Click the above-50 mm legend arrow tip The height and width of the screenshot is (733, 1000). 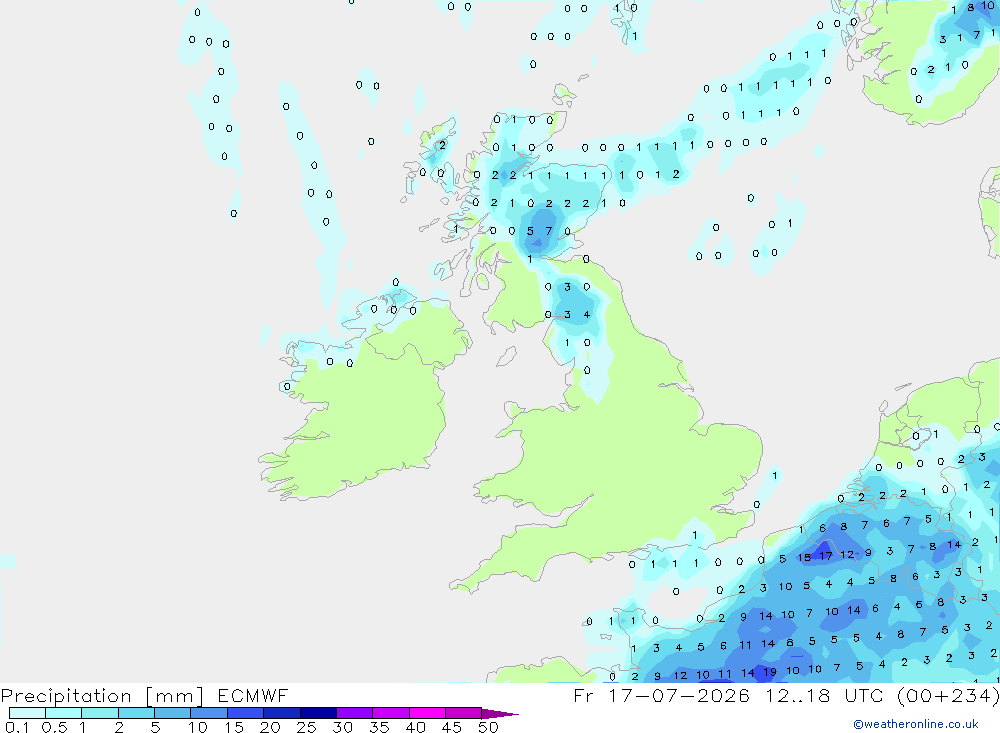coord(500,713)
